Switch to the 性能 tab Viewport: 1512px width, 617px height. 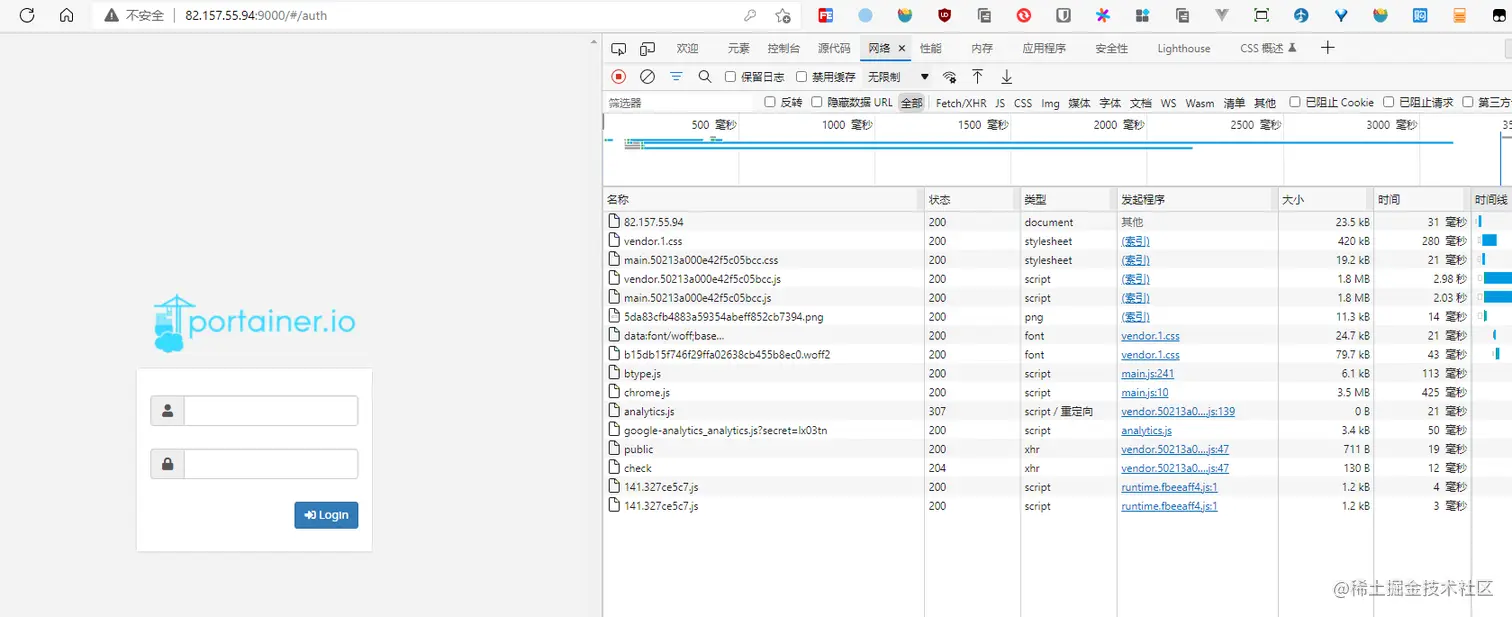pyautogui.click(x=931, y=48)
